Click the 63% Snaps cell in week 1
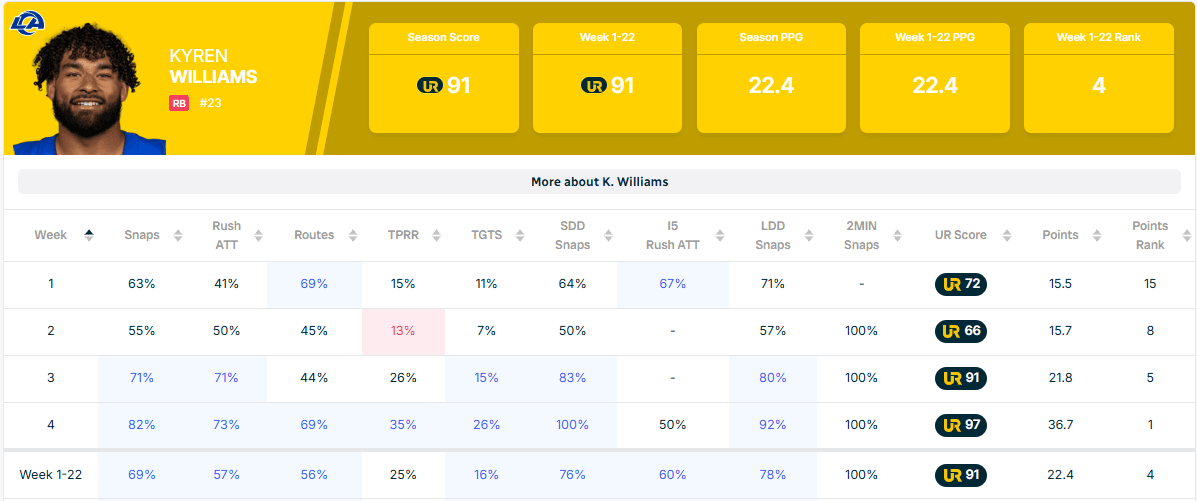The height and width of the screenshot is (501, 1197). pos(140,284)
